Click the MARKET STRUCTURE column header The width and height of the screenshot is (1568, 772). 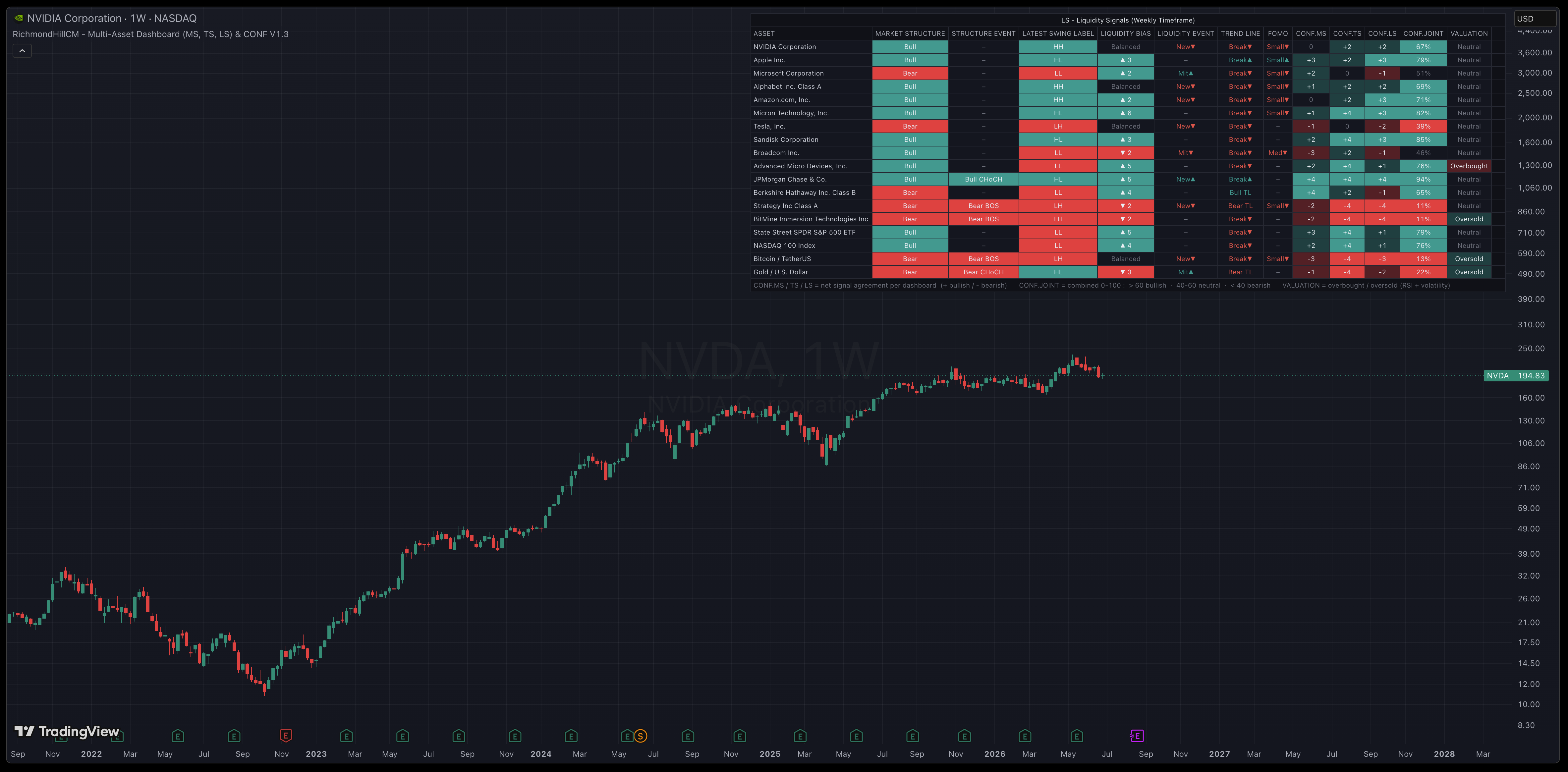(x=910, y=33)
